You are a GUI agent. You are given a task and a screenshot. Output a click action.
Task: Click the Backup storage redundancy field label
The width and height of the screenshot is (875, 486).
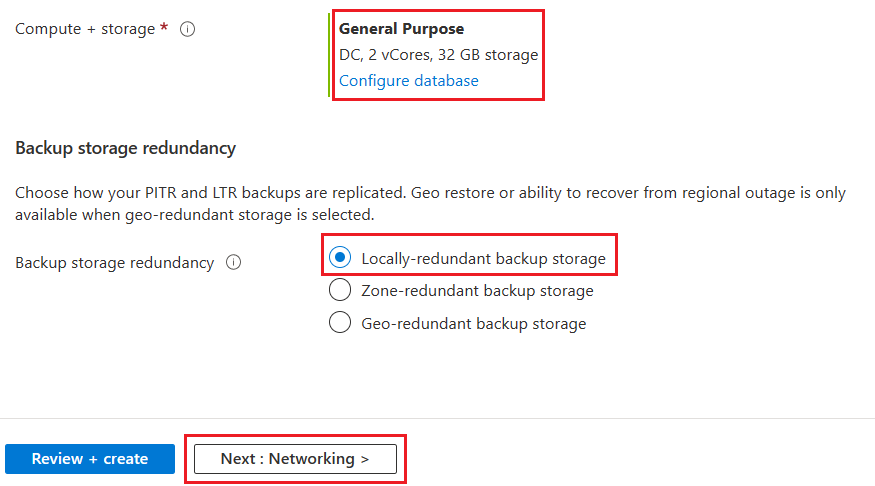(114, 263)
